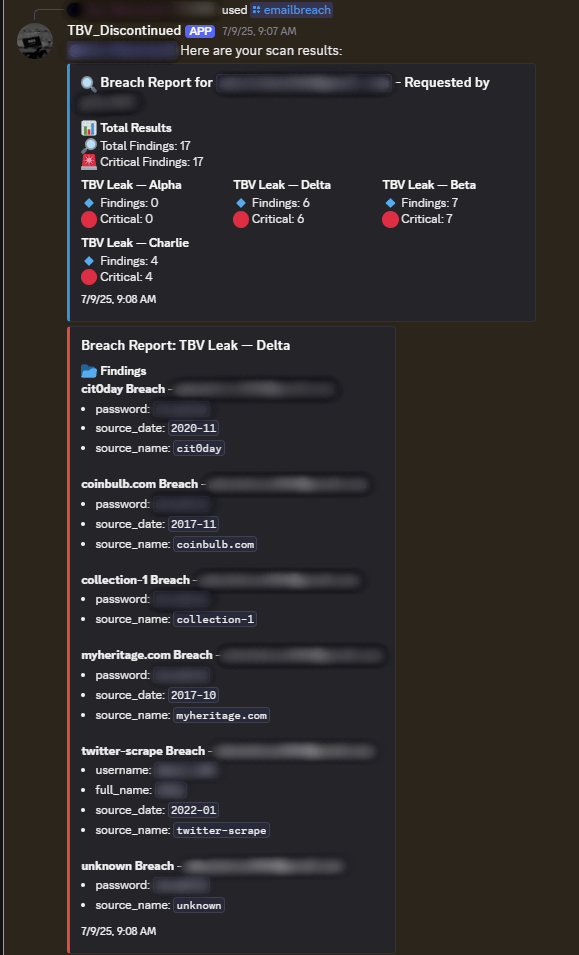This screenshot has height=955, width=579.
Task: Click the blurred email in the Breach Report for title
Action: [304, 83]
